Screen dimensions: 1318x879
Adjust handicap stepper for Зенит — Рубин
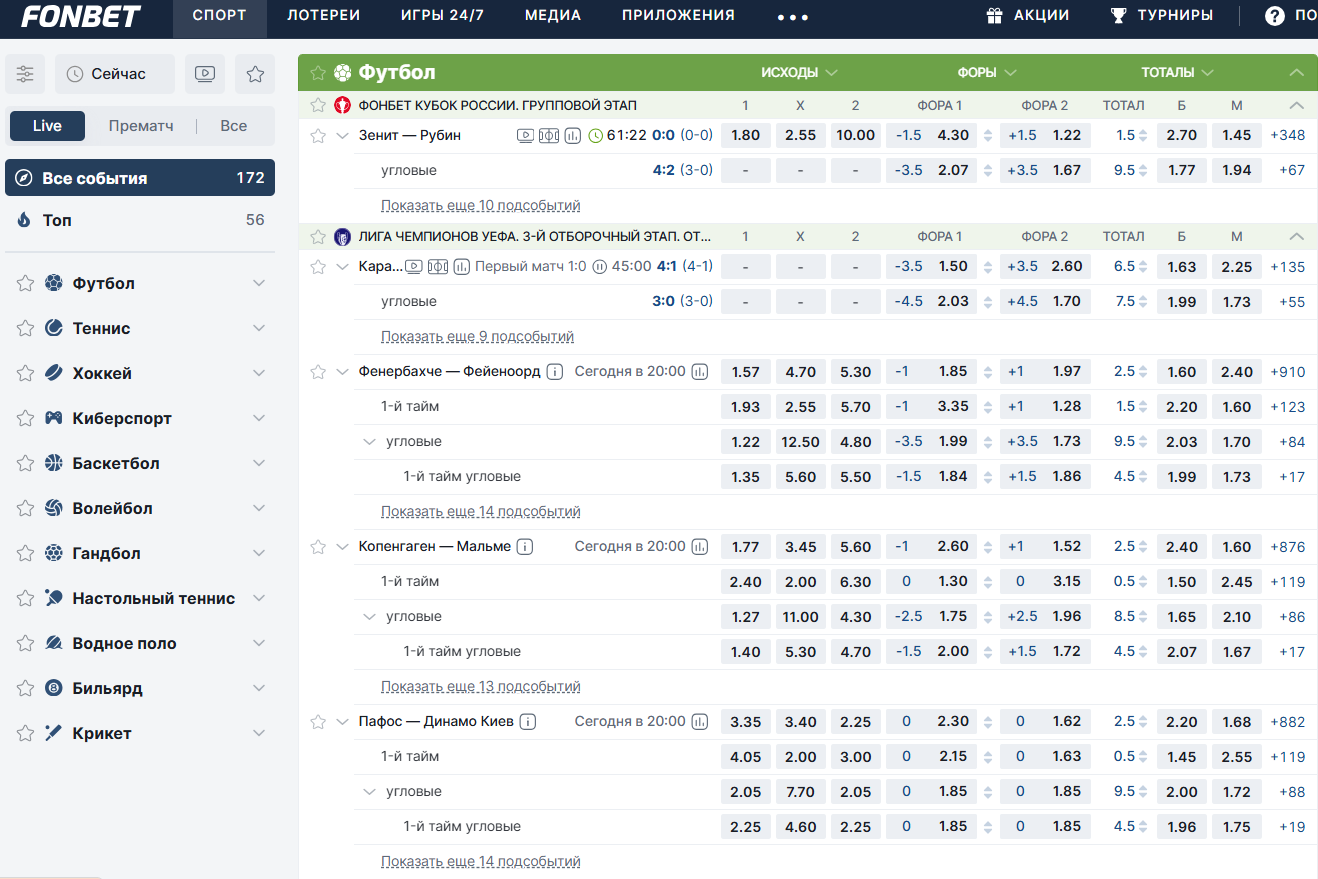coord(990,136)
